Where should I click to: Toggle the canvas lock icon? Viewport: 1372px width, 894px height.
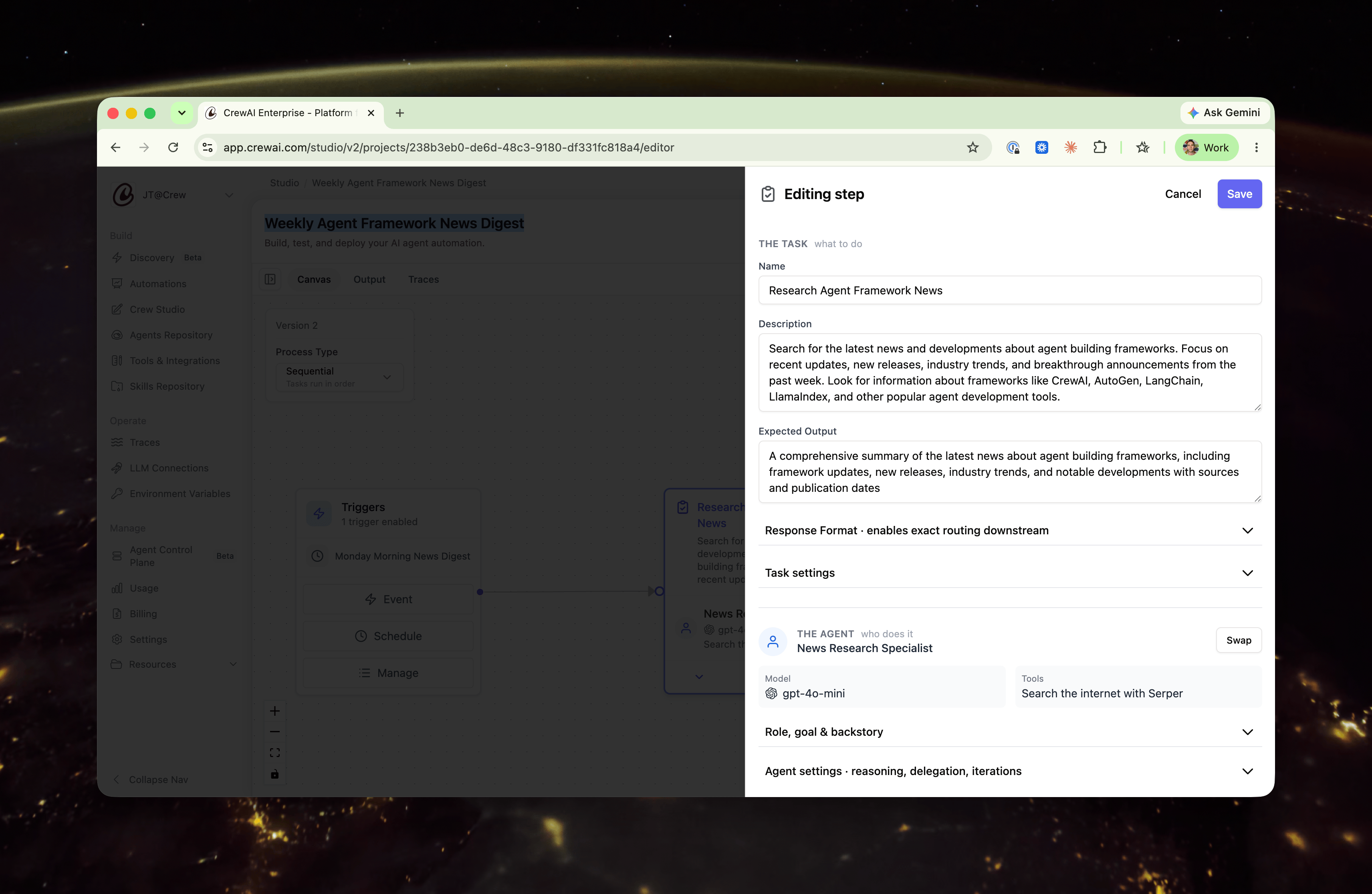point(275,774)
